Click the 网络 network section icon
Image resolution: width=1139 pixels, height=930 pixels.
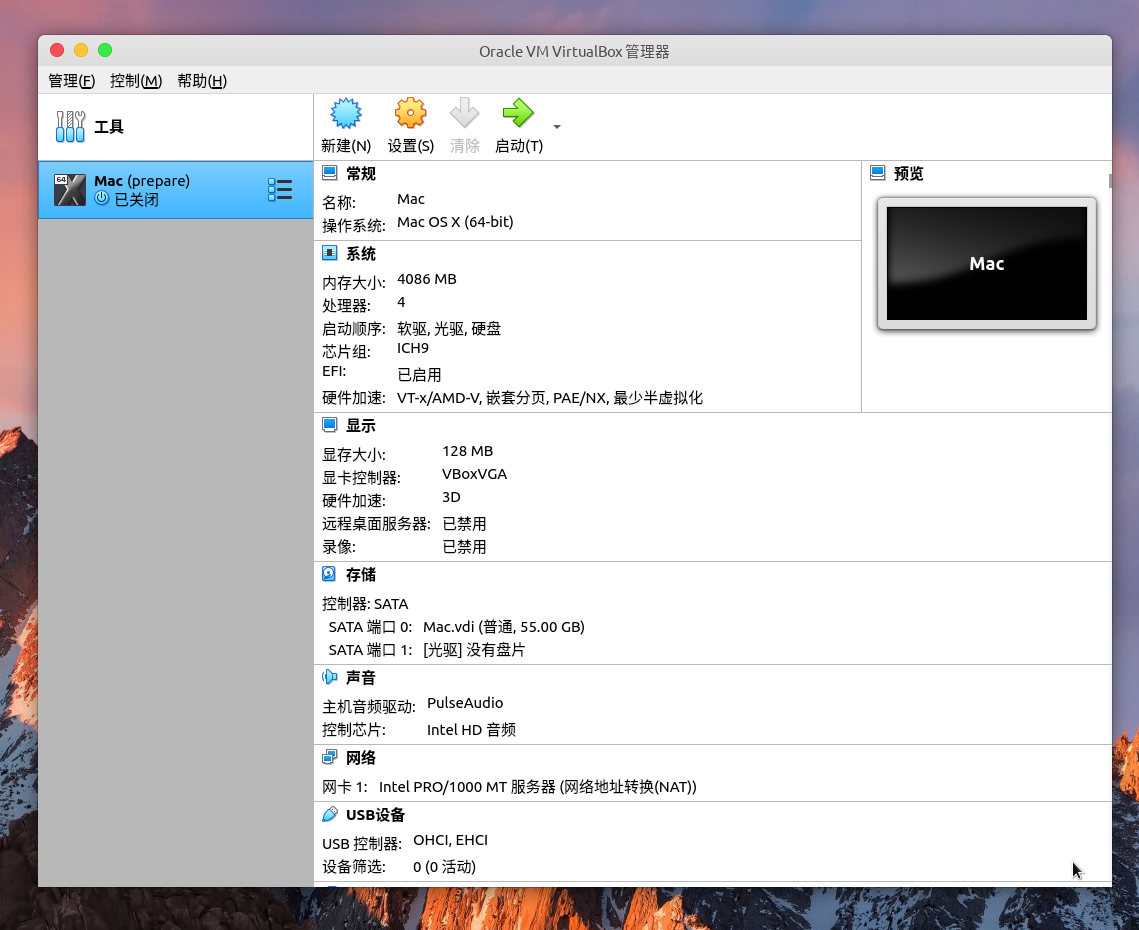click(x=330, y=757)
